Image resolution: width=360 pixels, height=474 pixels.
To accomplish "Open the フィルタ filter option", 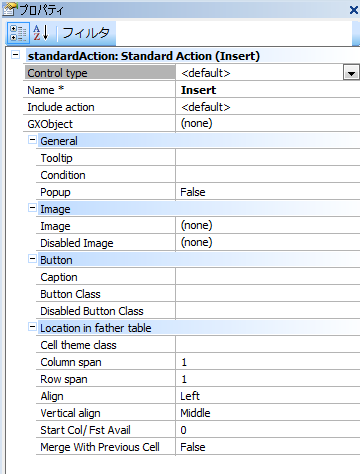I will (x=86, y=33).
